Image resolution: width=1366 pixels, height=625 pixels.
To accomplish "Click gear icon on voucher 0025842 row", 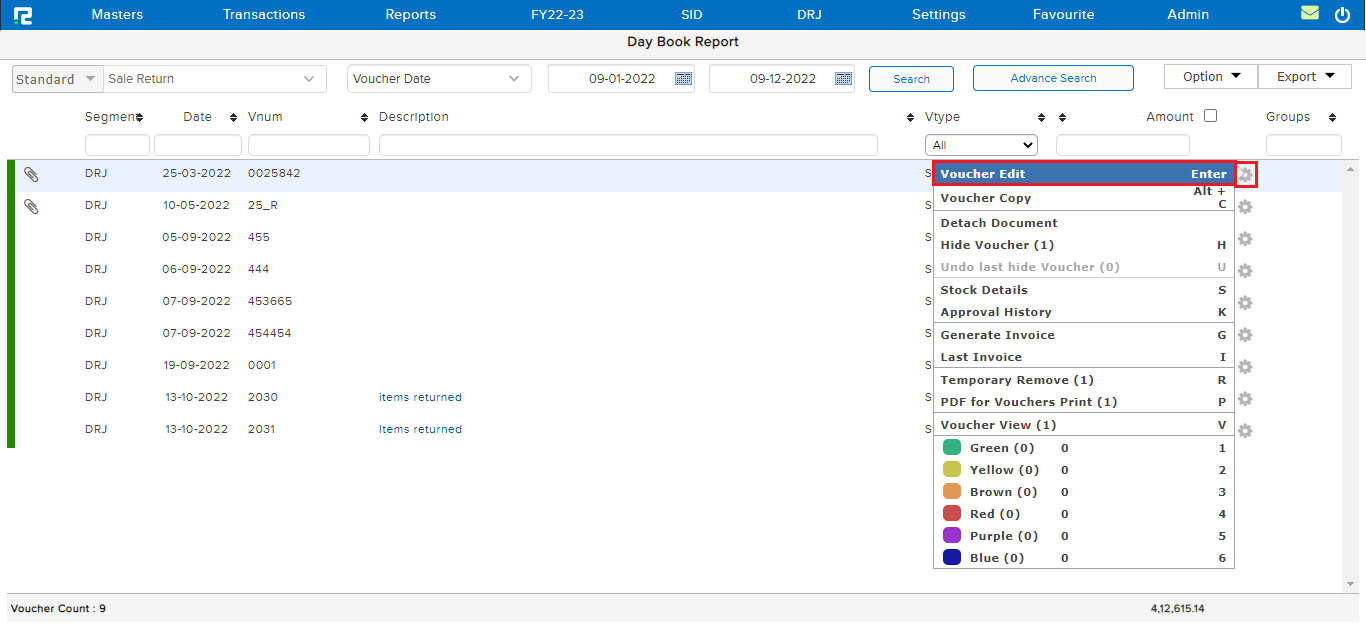I will [1245, 175].
